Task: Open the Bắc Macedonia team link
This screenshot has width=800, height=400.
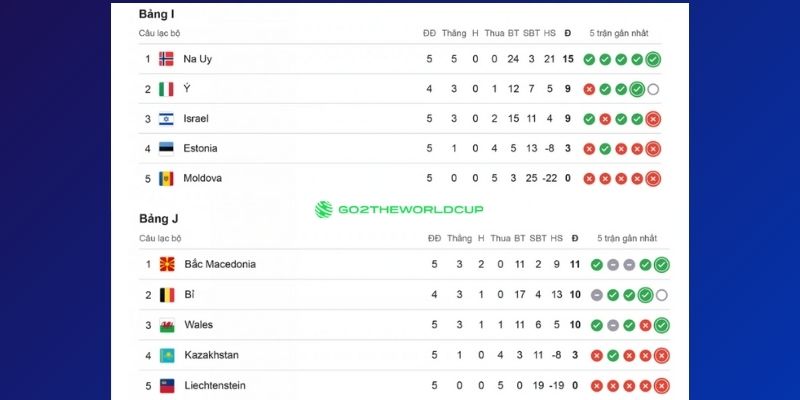Action: [x=220, y=264]
